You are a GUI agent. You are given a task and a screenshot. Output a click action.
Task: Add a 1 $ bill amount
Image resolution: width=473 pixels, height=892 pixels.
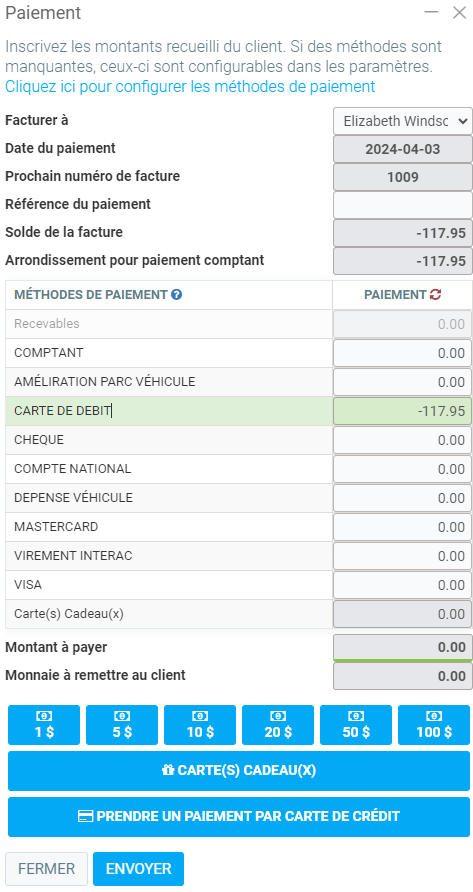click(x=44, y=725)
